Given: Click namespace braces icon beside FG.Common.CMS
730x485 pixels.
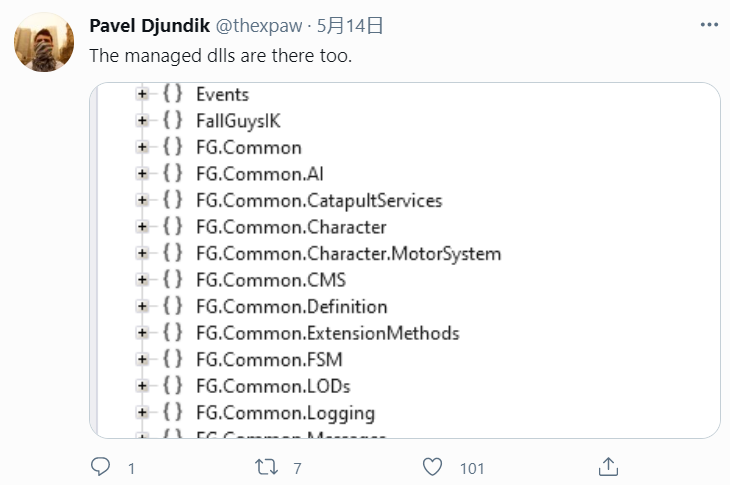Looking at the screenshot, I should 171,280.
